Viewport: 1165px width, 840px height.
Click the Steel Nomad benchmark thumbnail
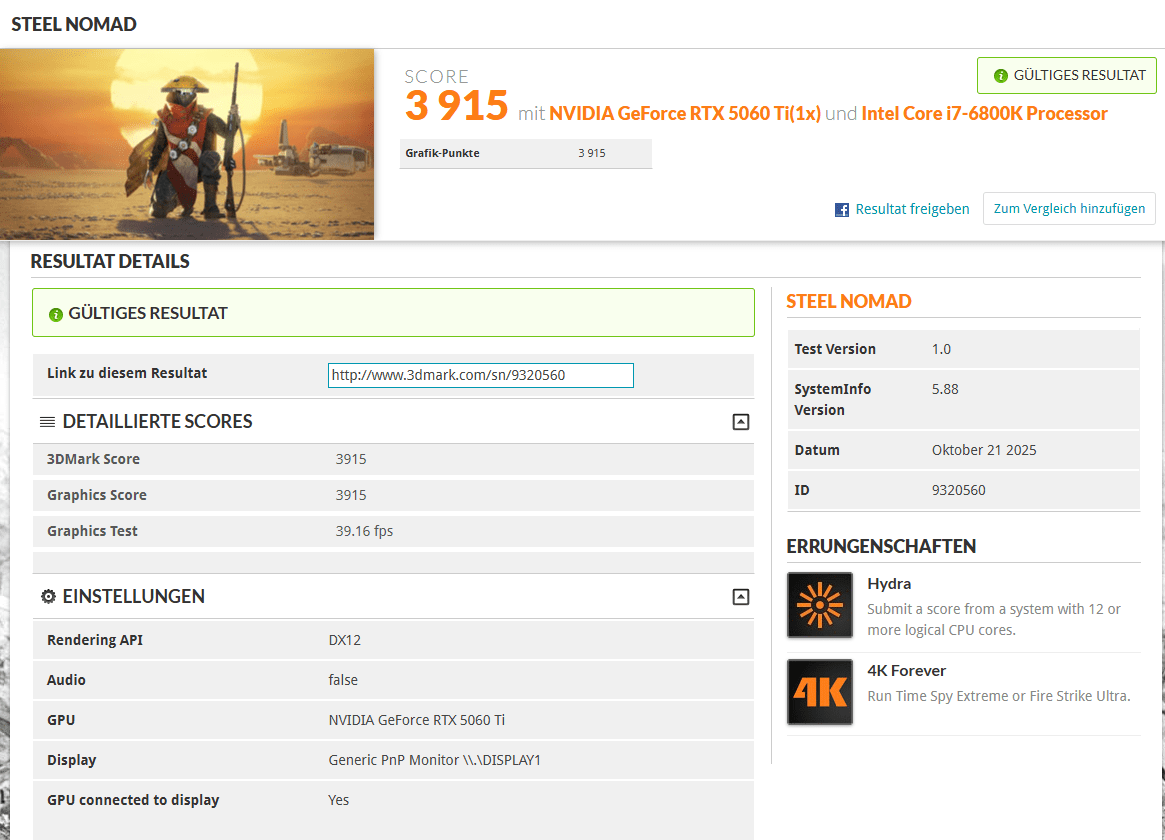coord(187,144)
